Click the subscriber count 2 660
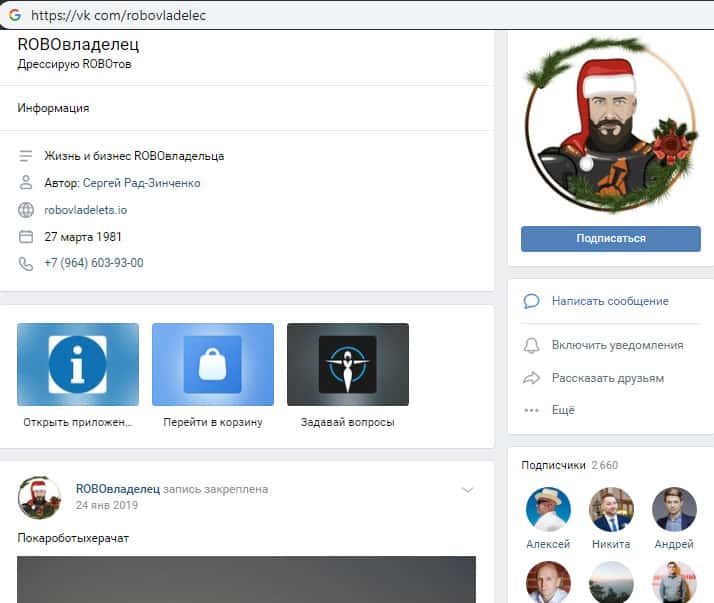 coord(605,465)
